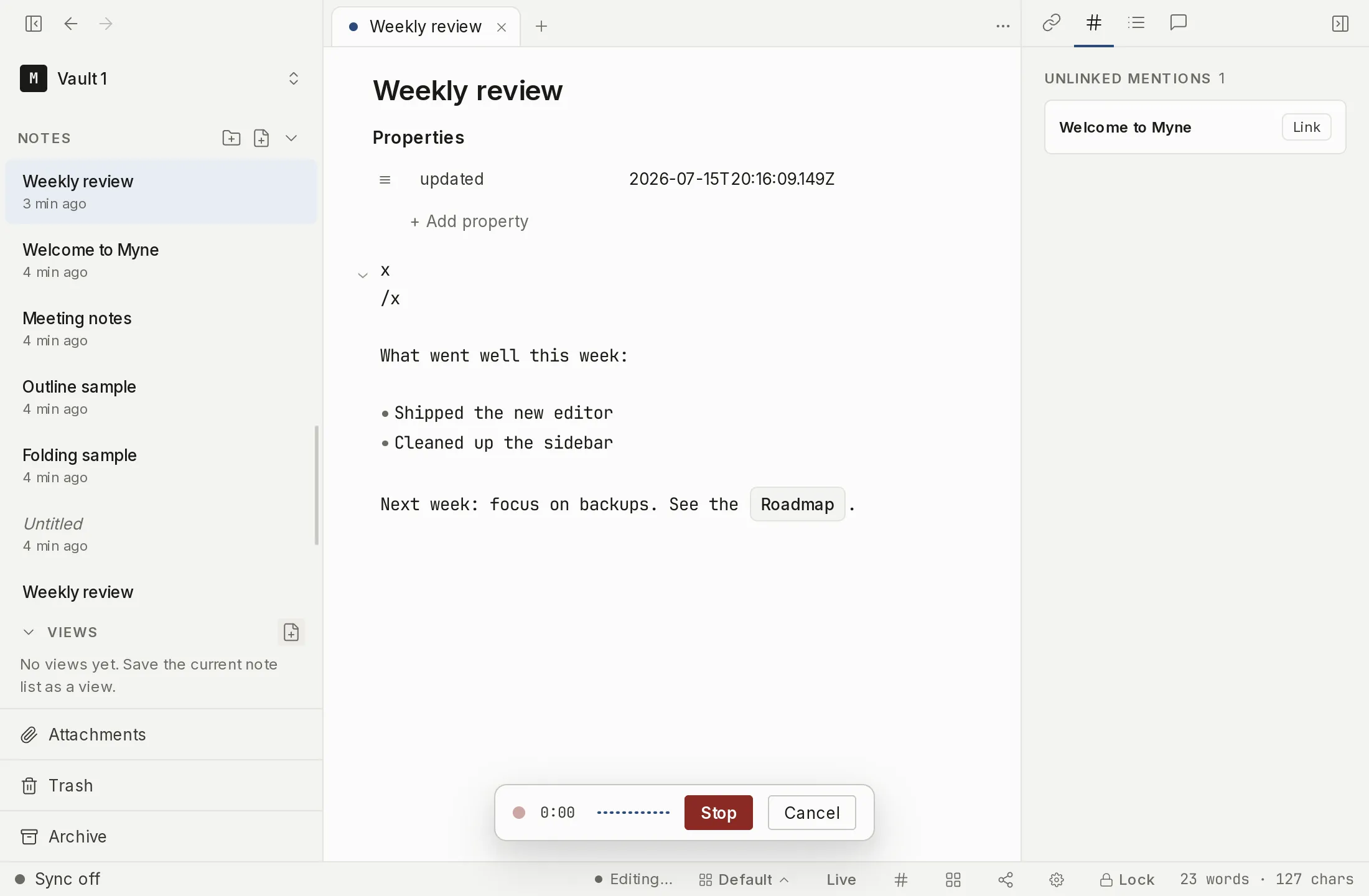This screenshot has width=1369, height=896.
Task: Show the backlinks panel tab
Action: tap(1052, 23)
